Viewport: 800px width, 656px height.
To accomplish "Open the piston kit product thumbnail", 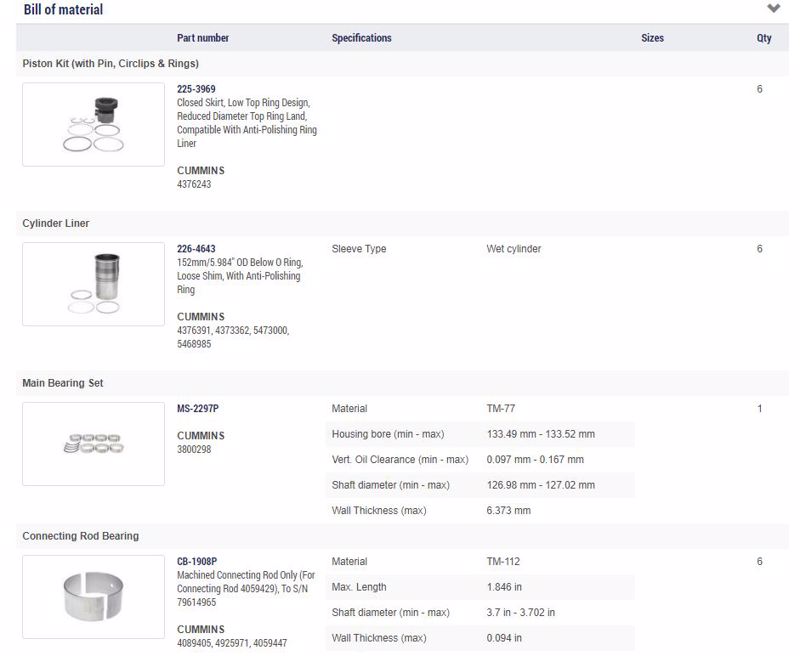I will 93,124.
